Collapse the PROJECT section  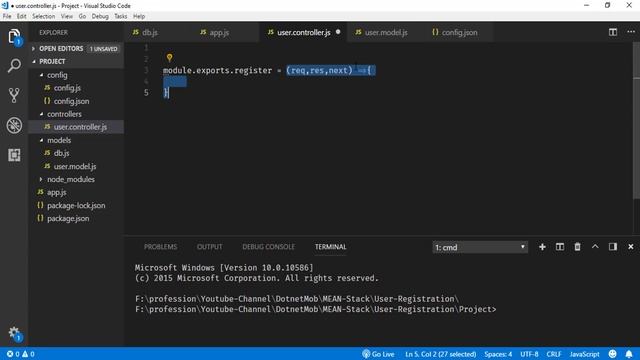point(76,62)
